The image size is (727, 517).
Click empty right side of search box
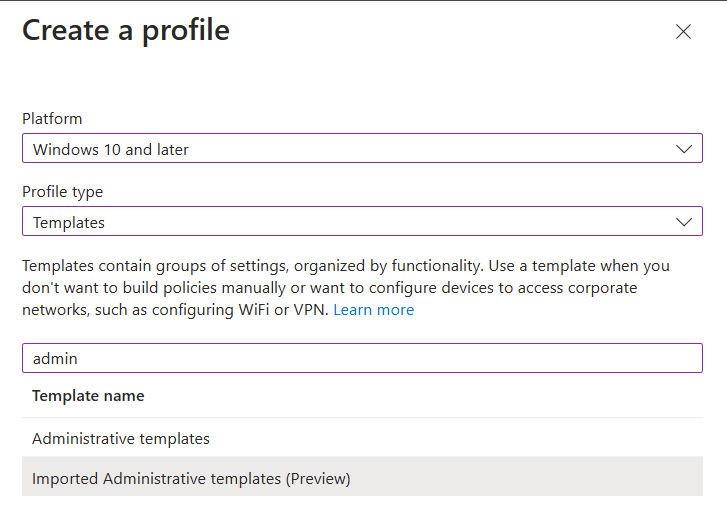(x=550, y=358)
